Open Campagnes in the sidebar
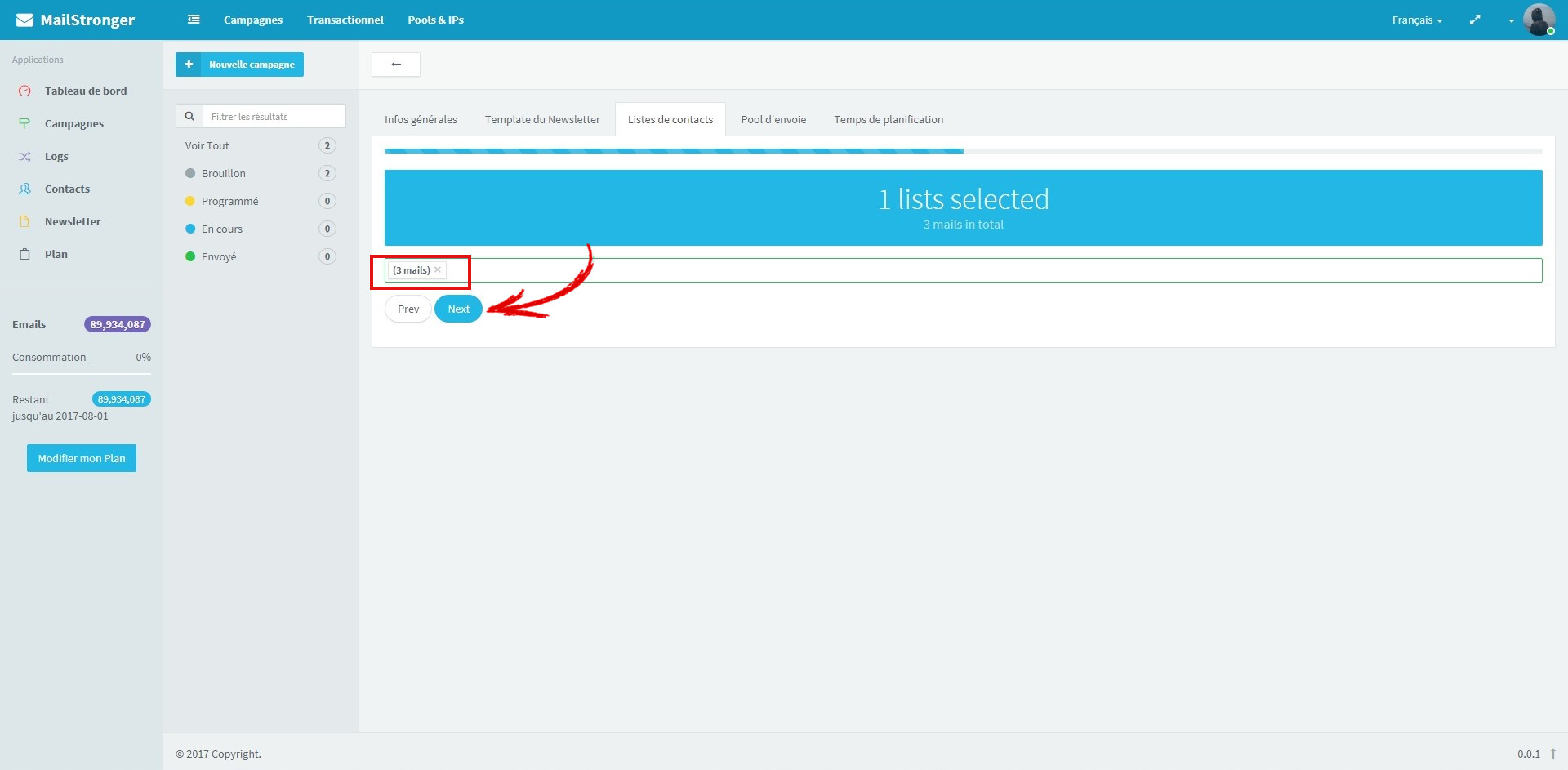Screen dimensions: 1568x770 click(x=74, y=123)
